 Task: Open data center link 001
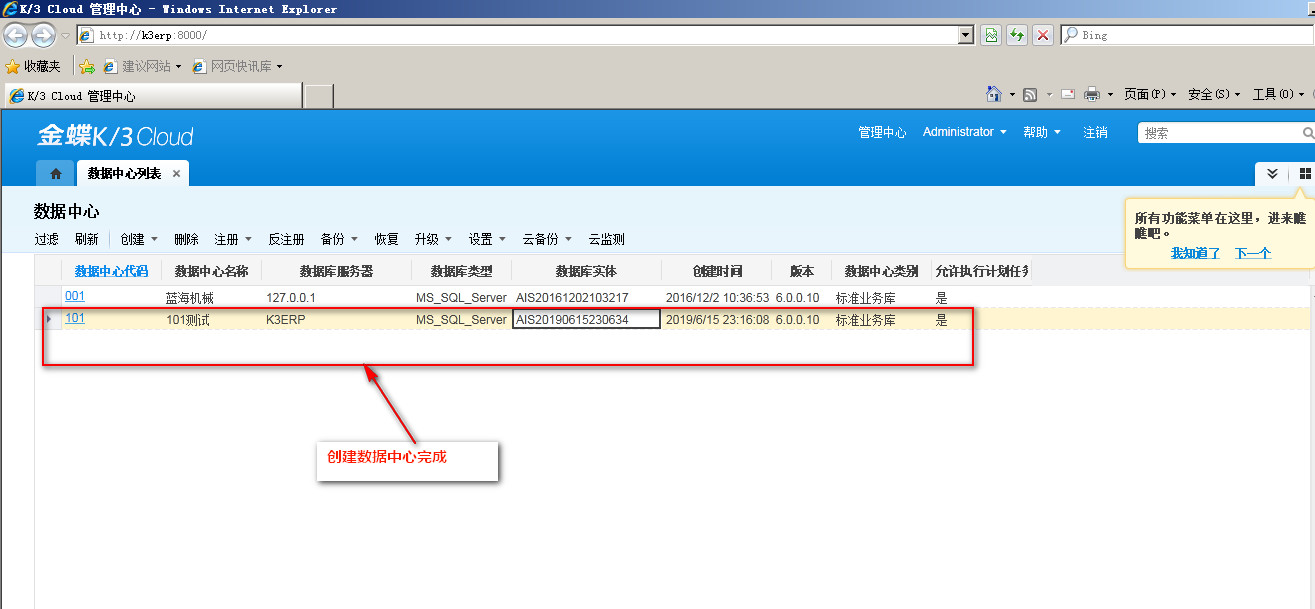click(x=75, y=296)
